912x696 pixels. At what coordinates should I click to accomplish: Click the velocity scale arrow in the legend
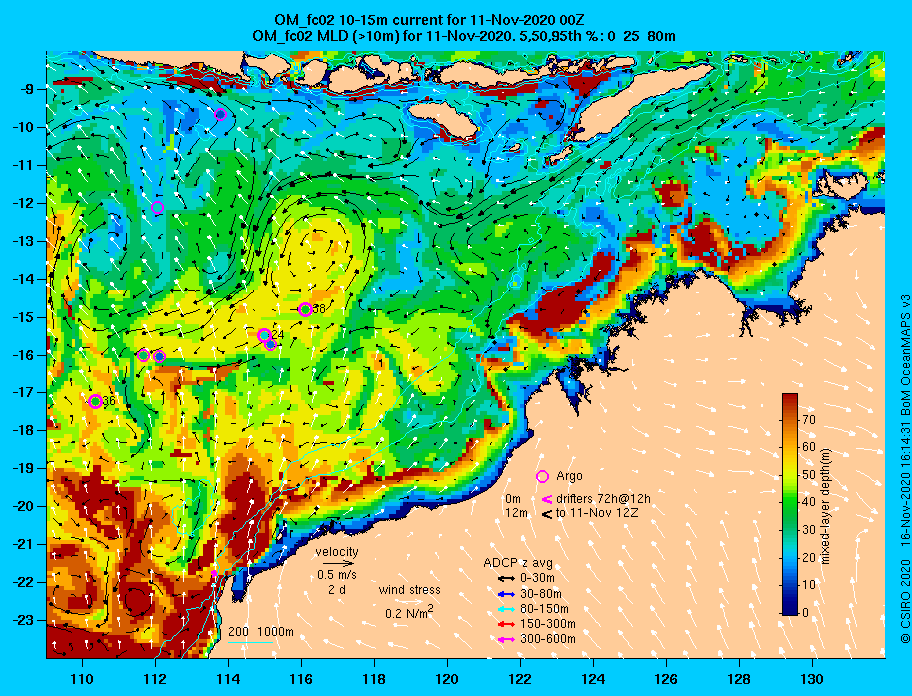pyautogui.click(x=338, y=563)
